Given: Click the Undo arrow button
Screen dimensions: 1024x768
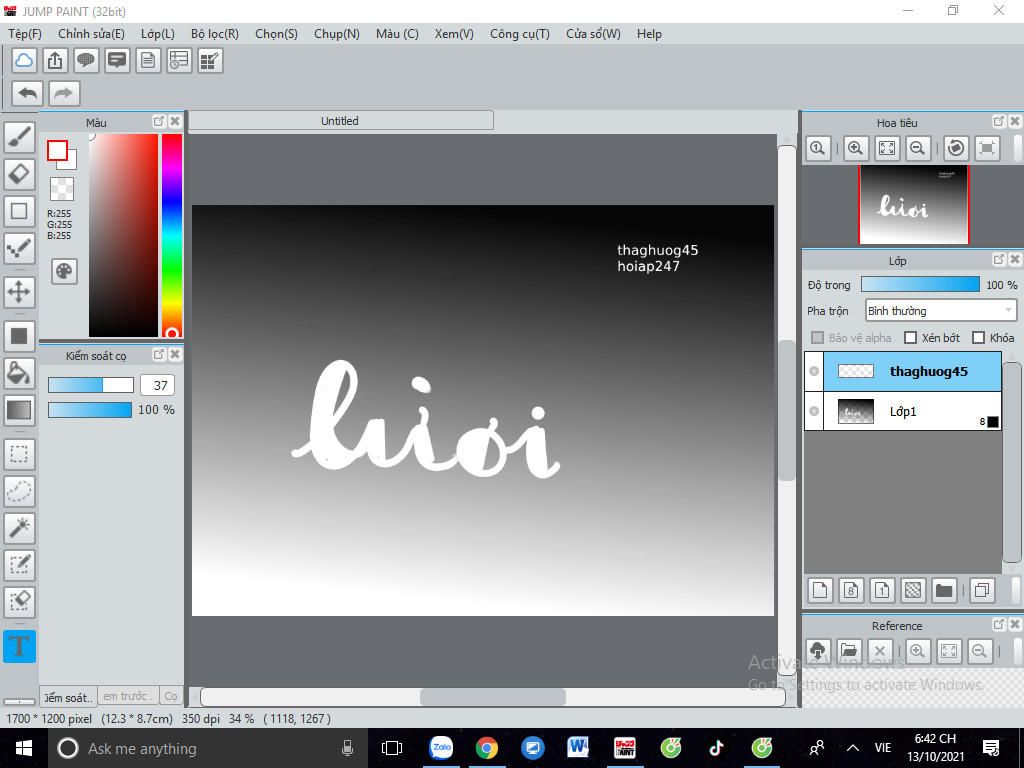Looking at the screenshot, I should tap(27, 93).
